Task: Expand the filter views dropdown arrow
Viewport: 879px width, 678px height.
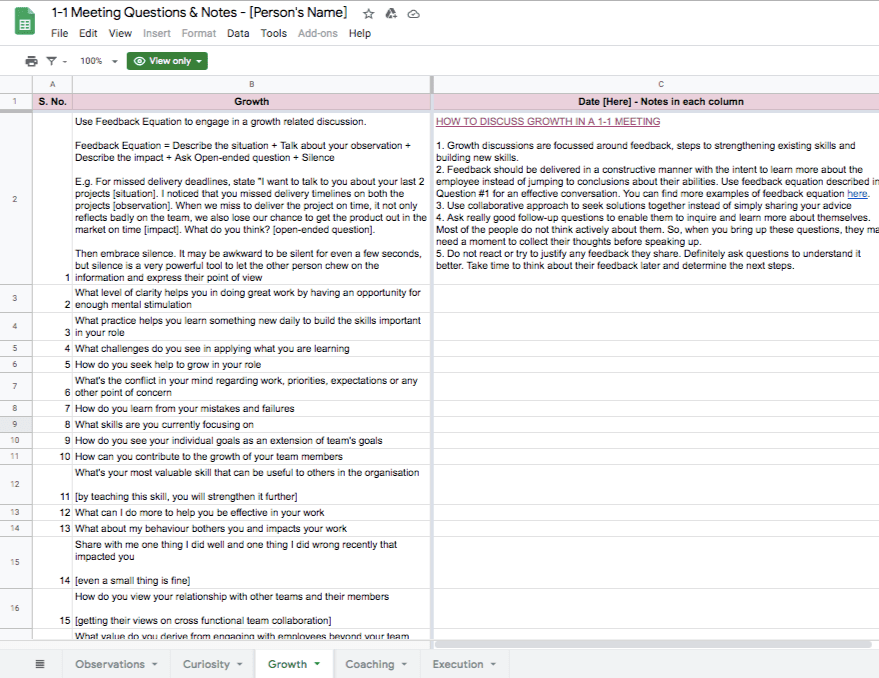Action: (x=65, y=62)
